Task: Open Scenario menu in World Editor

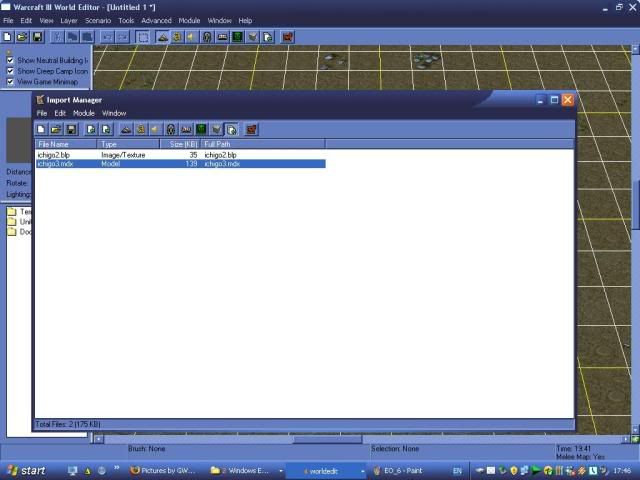Action: click(x=98, y=20)
